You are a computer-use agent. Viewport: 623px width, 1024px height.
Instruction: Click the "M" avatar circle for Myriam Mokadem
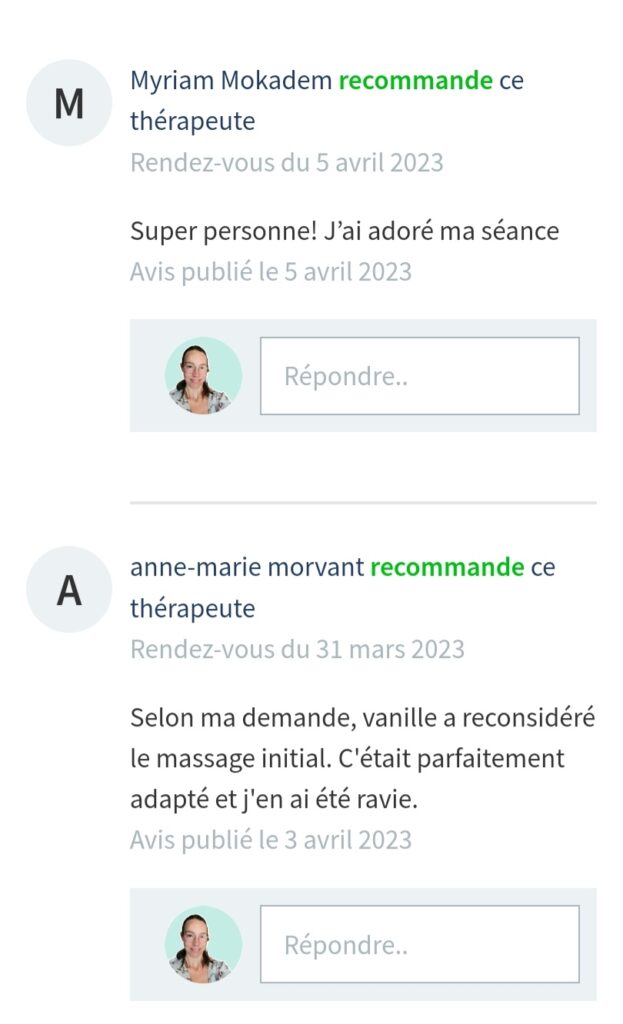(x=68, y=103)
